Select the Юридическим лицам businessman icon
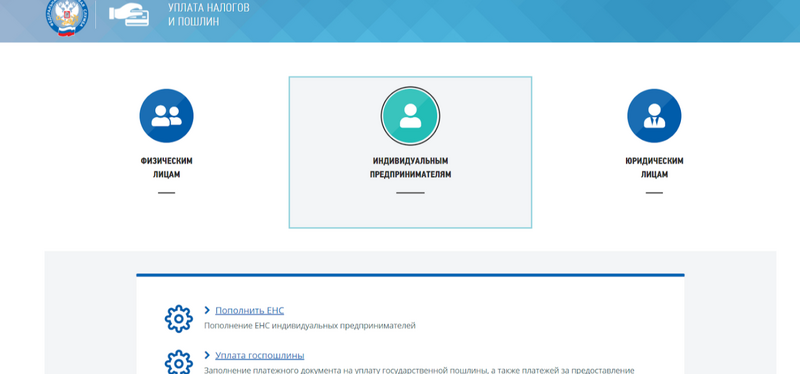This screenshot has width=800, height=374. (654, 116)
